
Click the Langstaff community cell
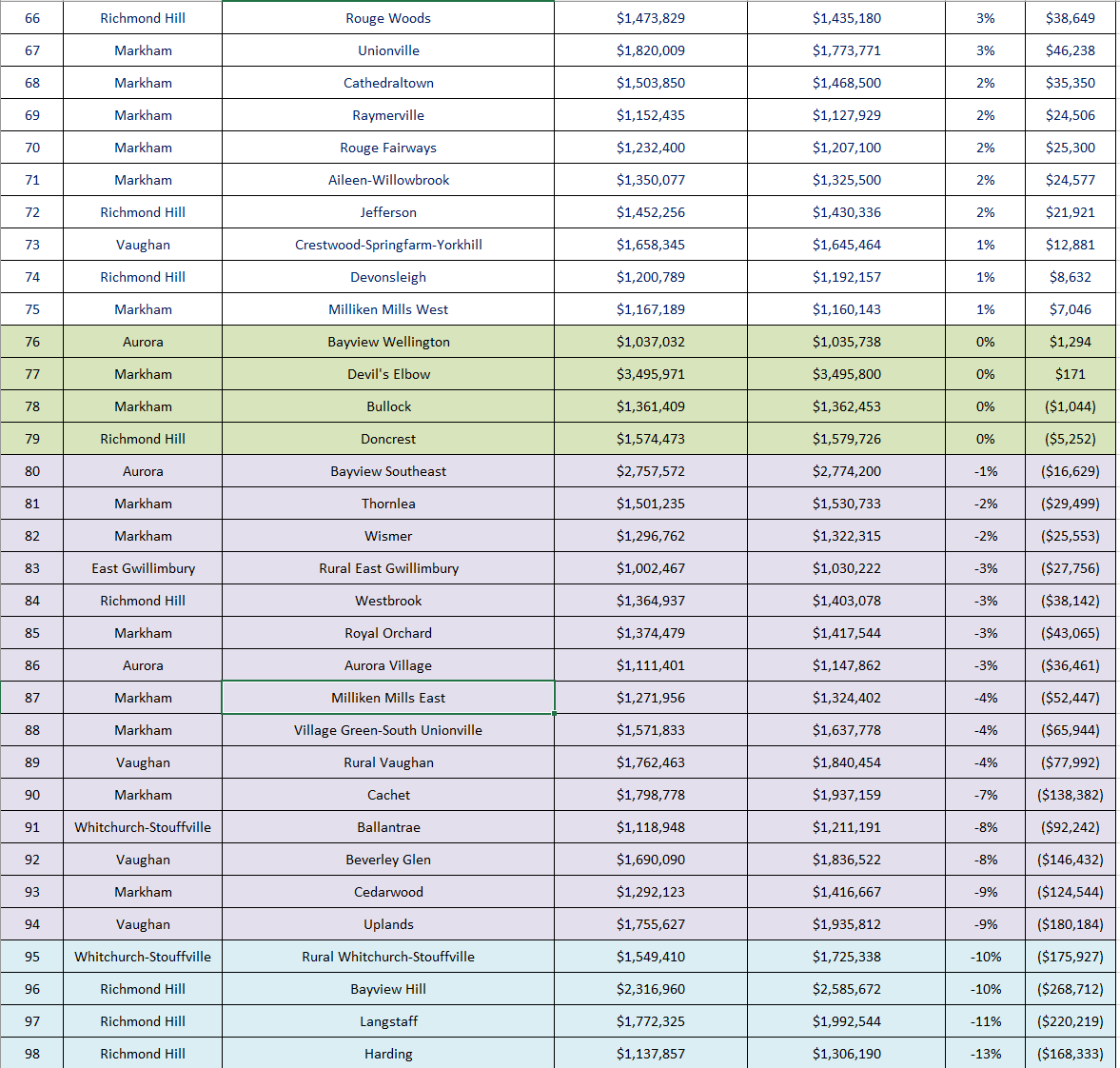(388, 1021)
